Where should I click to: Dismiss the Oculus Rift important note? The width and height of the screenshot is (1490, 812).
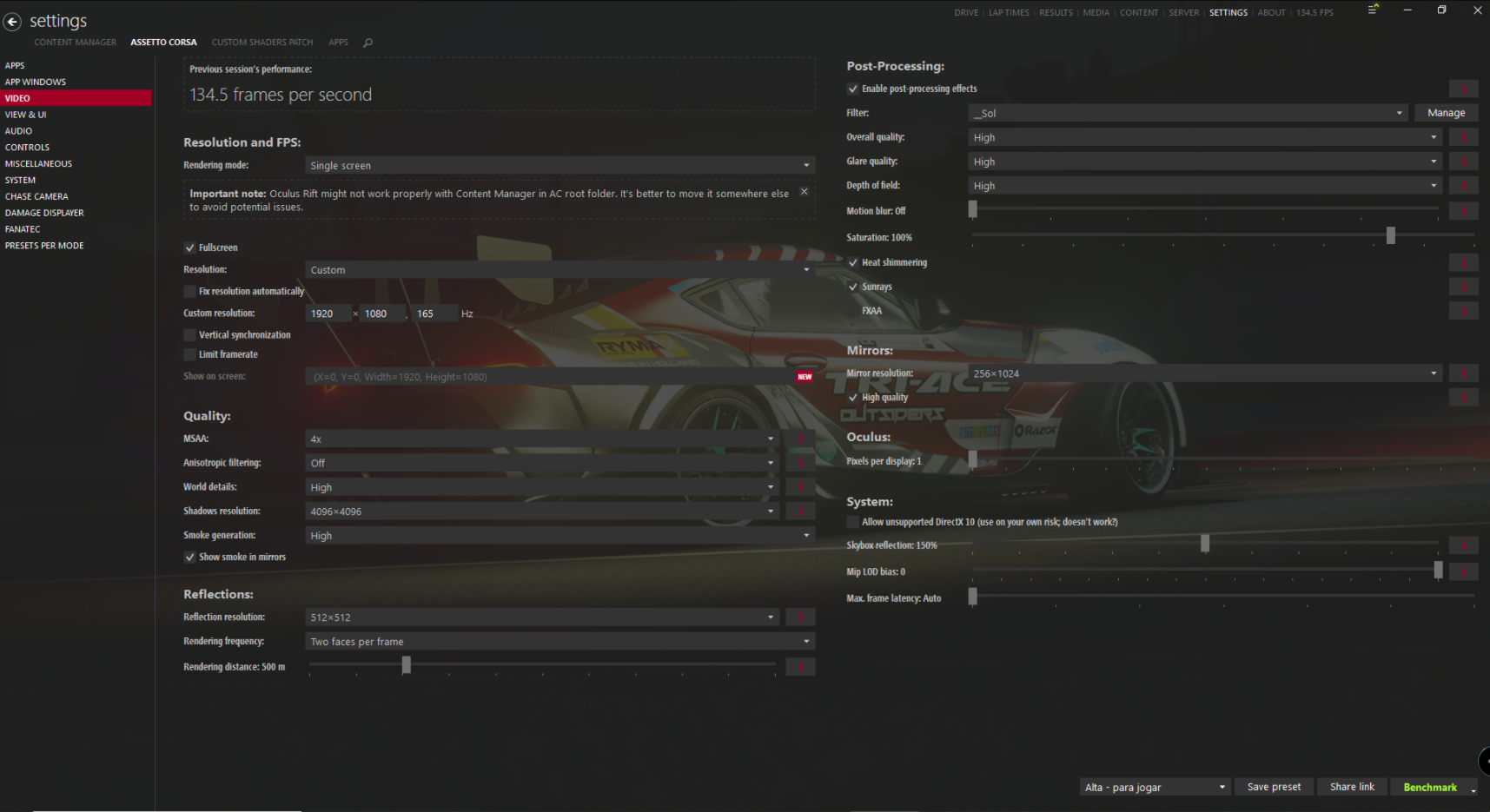[x=804, y=191]
